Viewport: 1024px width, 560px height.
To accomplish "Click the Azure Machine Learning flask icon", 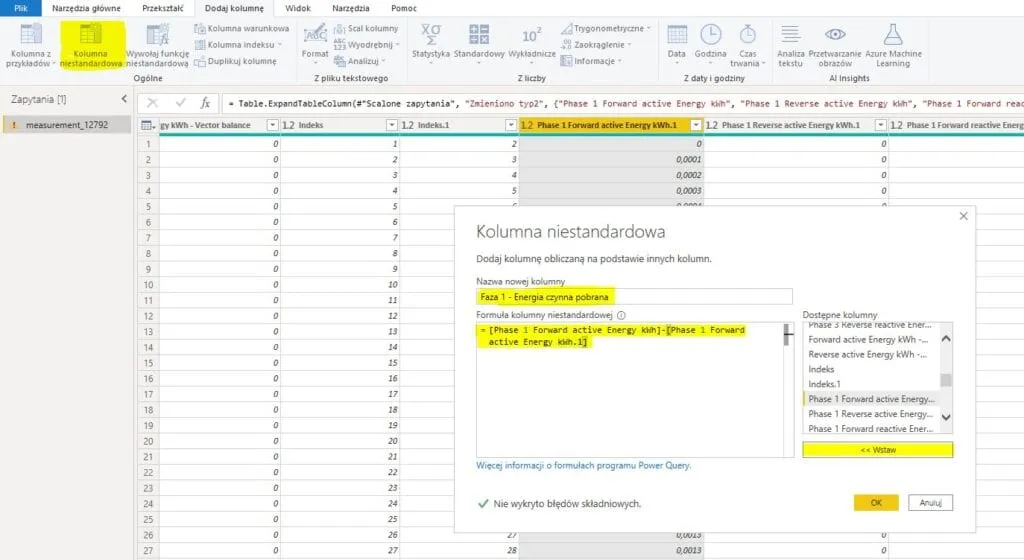I will coord(893,34).
